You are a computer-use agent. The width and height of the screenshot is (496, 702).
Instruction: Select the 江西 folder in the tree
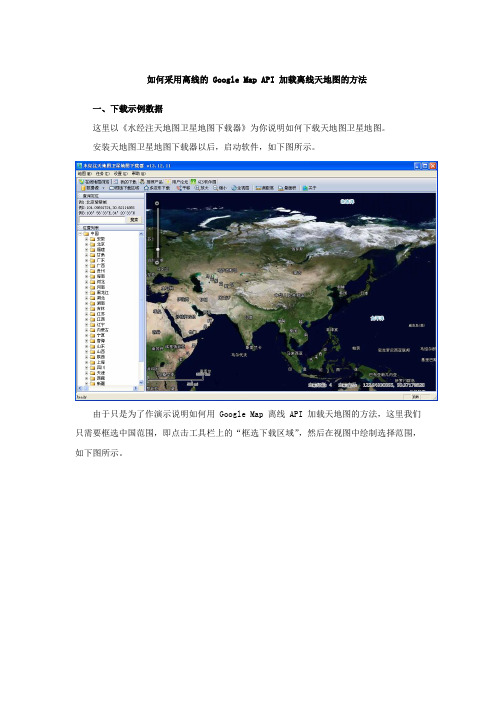pos(98,319)
